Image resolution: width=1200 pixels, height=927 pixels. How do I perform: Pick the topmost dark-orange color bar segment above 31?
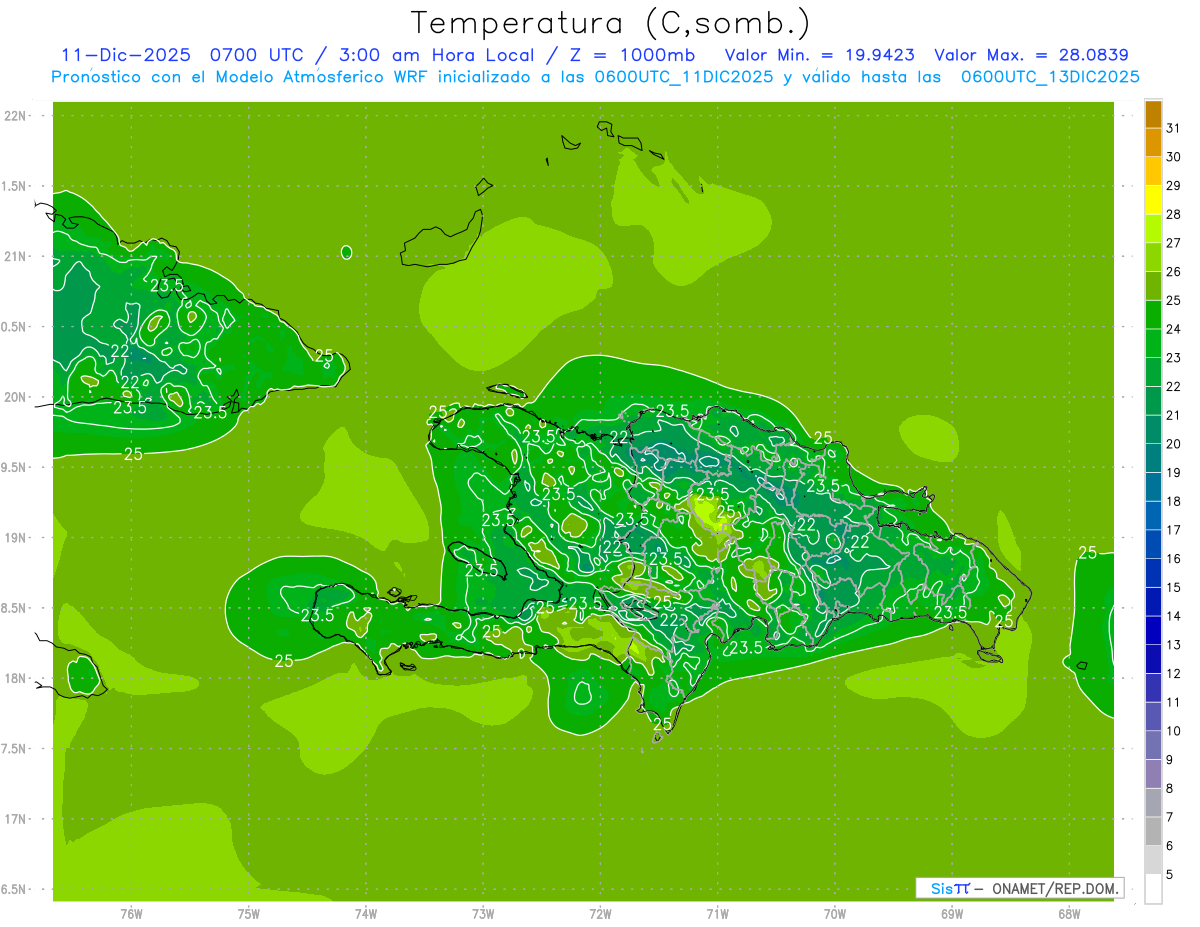[x=1153, y=115]
